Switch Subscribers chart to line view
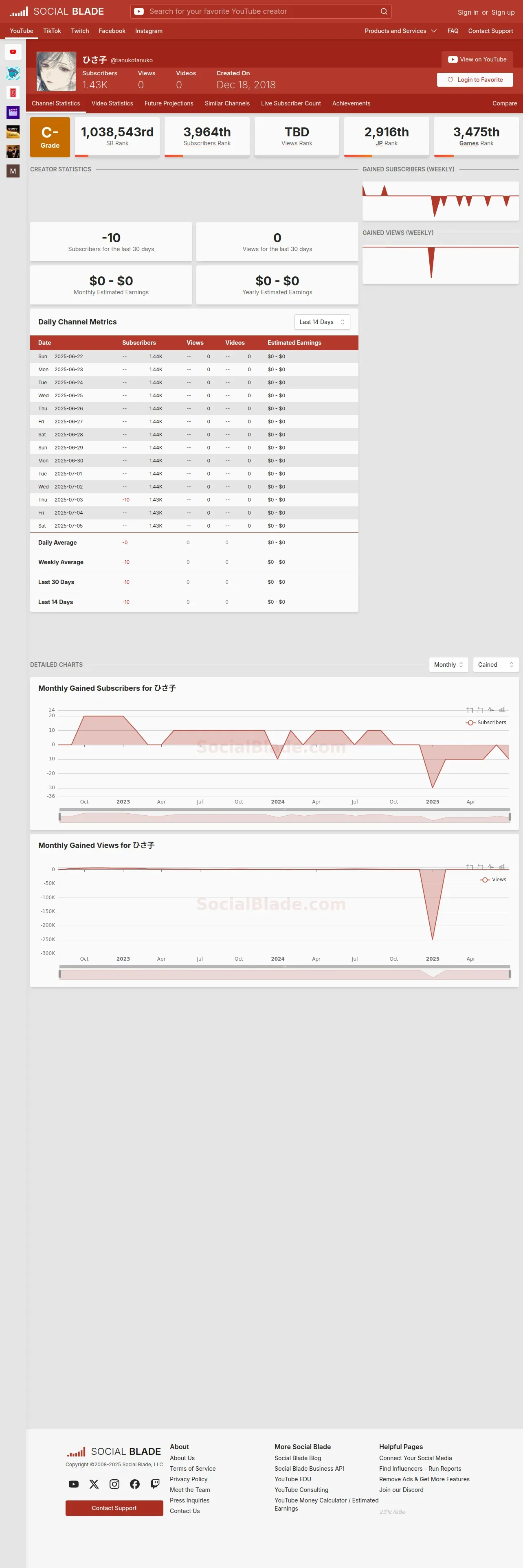523x1568 pixels. [491, 710]
